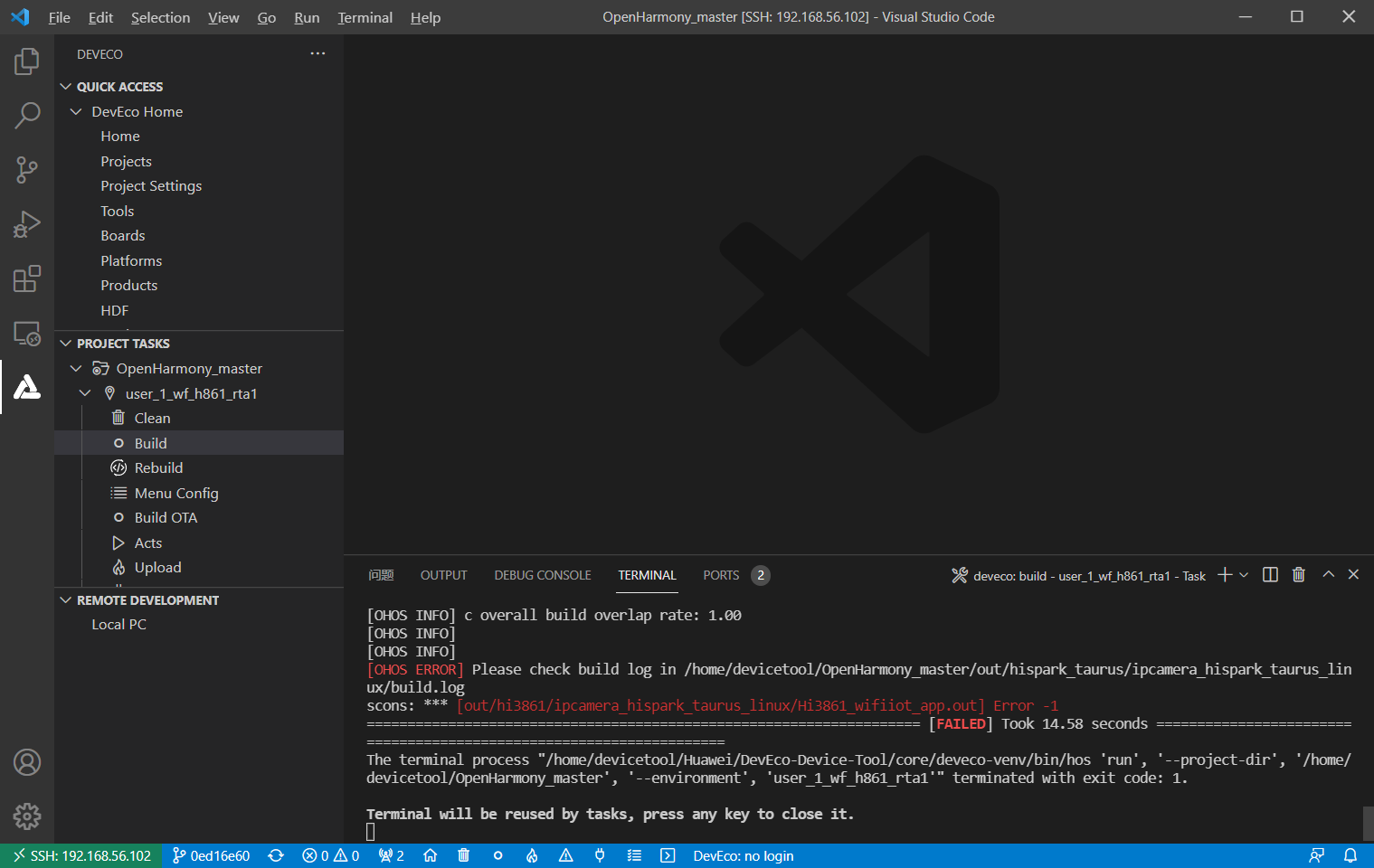Open the File menu
This screenshot has width=1374, height=868.
[x=59, y=17]
